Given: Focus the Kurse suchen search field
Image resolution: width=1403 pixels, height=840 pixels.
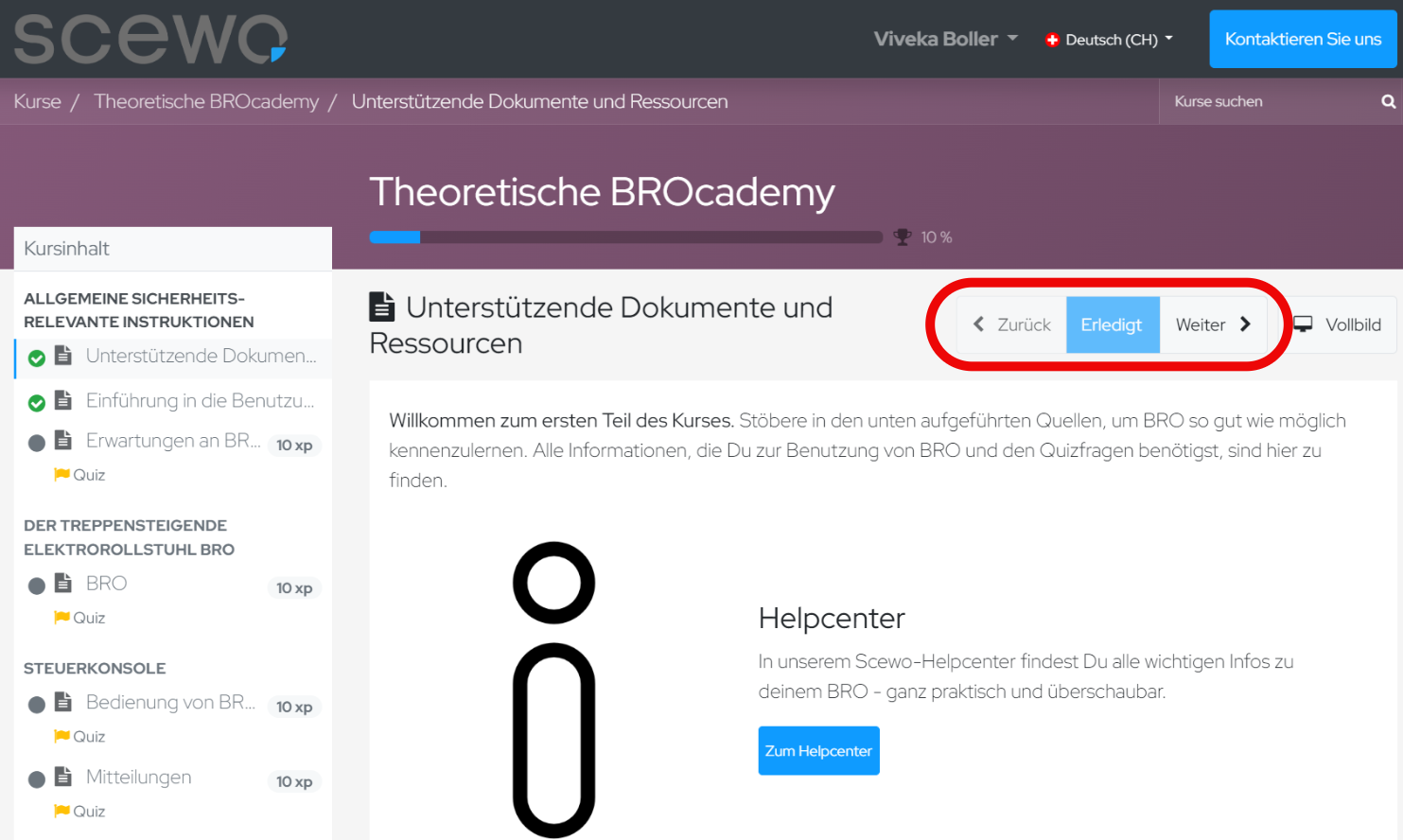Looking at the screenshot, I should click(x=1268, y=101).
